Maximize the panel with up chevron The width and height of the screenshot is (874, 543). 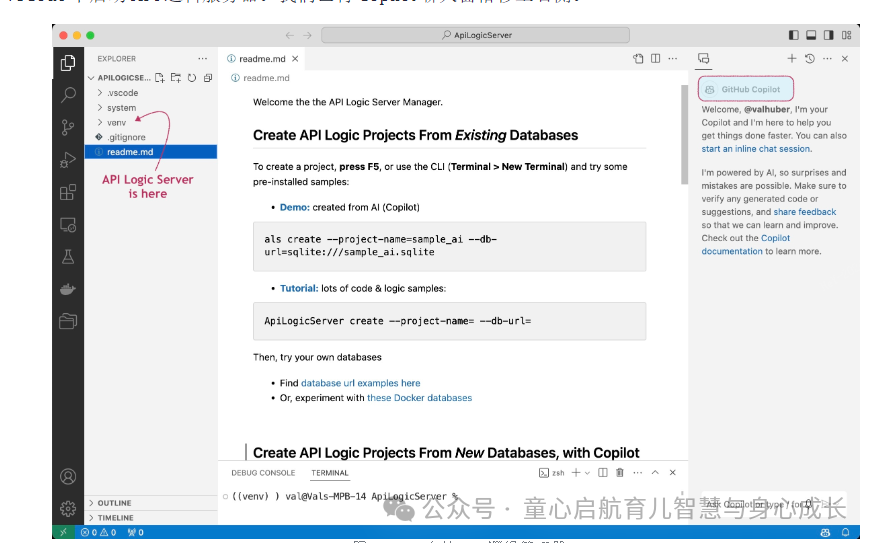point(656,473)
